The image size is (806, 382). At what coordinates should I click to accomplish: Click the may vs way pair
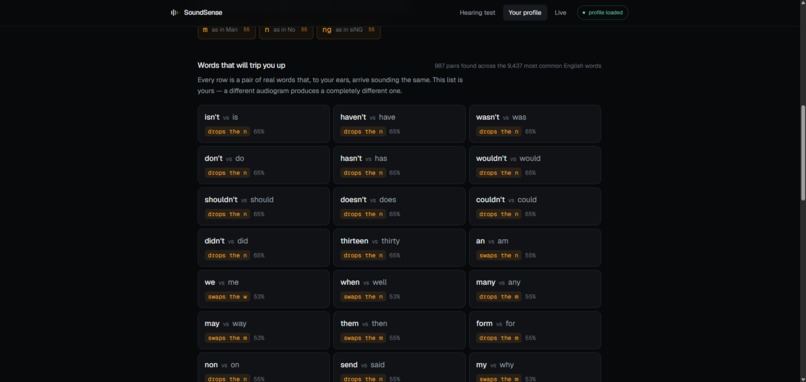[x=264, y=330]
